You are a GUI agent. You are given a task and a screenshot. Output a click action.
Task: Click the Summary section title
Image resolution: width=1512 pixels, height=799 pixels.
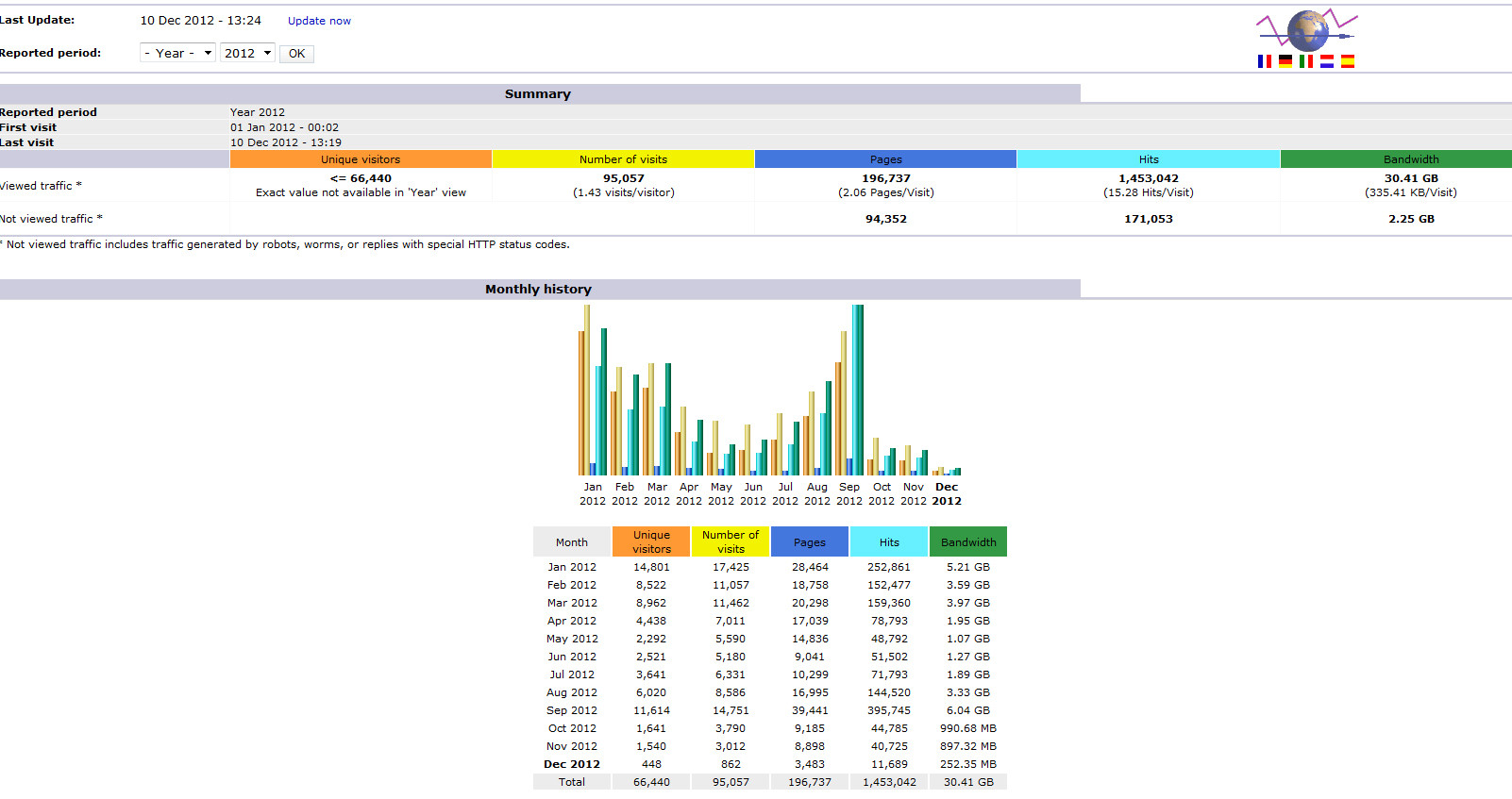[x=538, y=93]
